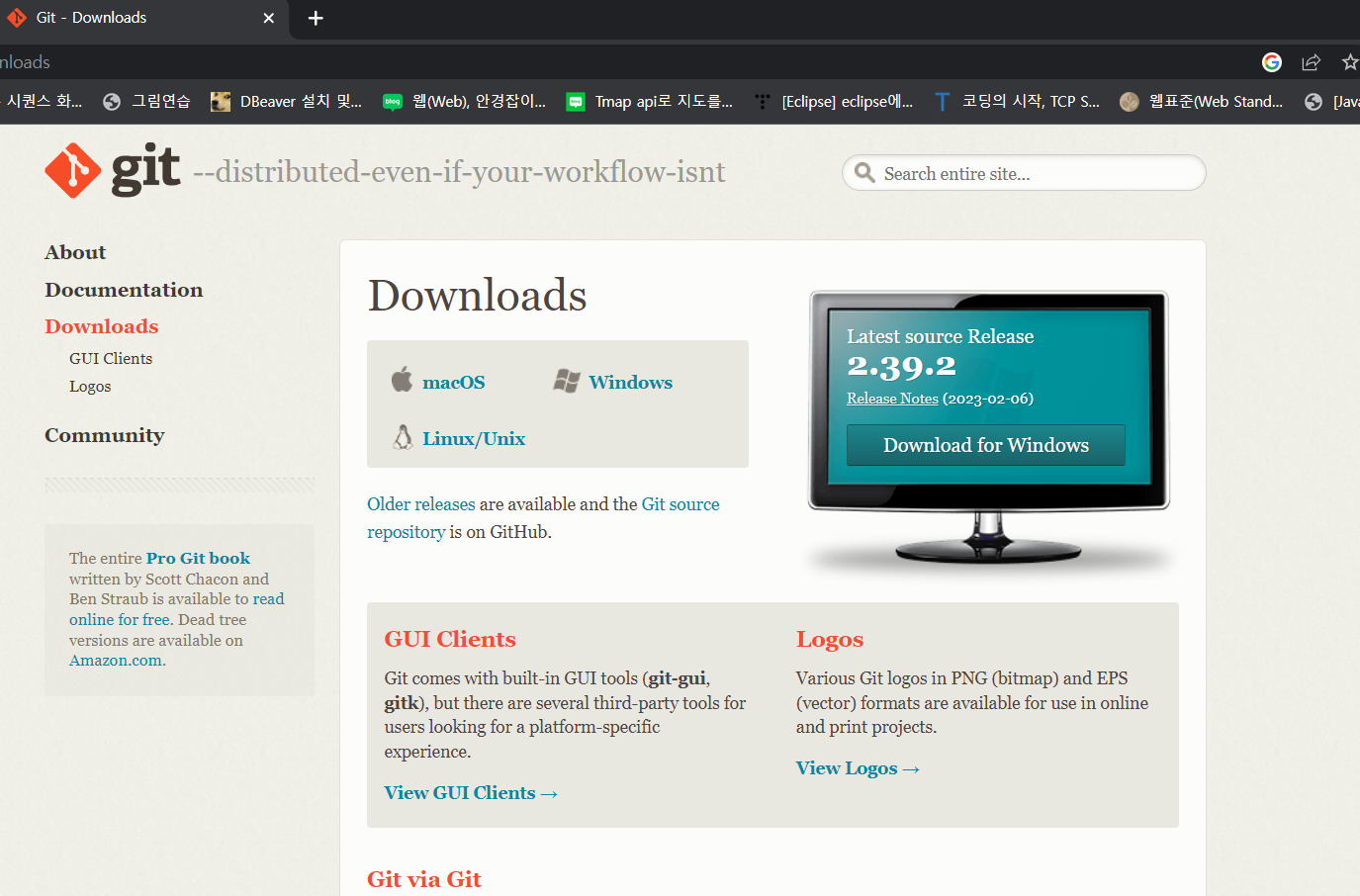Click the macOS Apple icon

[402, 380]
